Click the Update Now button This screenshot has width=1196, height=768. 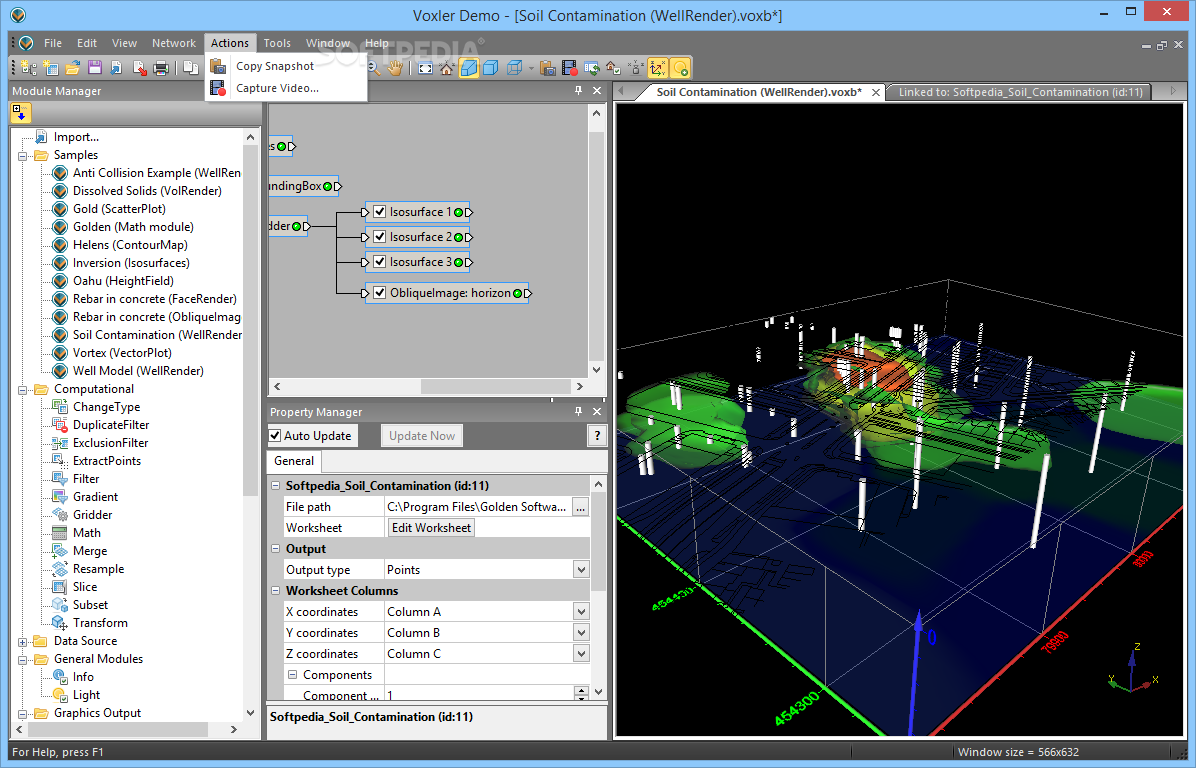pyautogui.click(x=422, y=435)
